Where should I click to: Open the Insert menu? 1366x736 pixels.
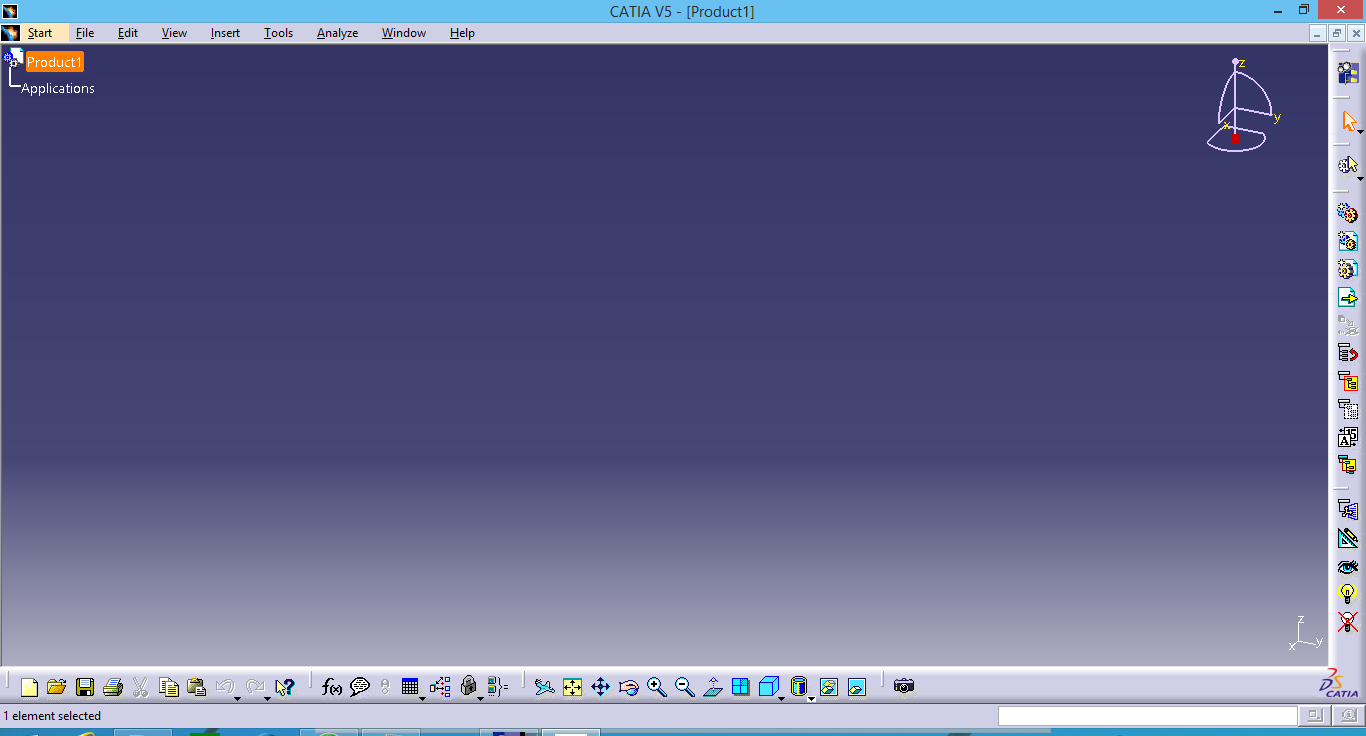click(x=225, y=33)
